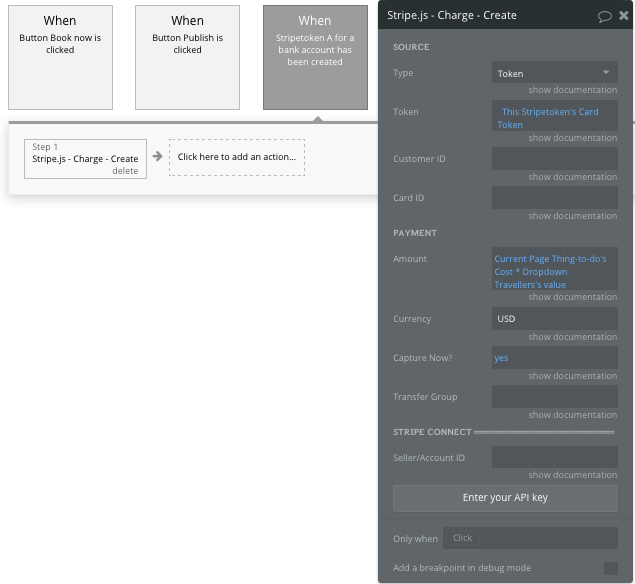Screen dimensions: 635x584
Task: Show documentation under the Card ID field
Action: coord(572,216)
